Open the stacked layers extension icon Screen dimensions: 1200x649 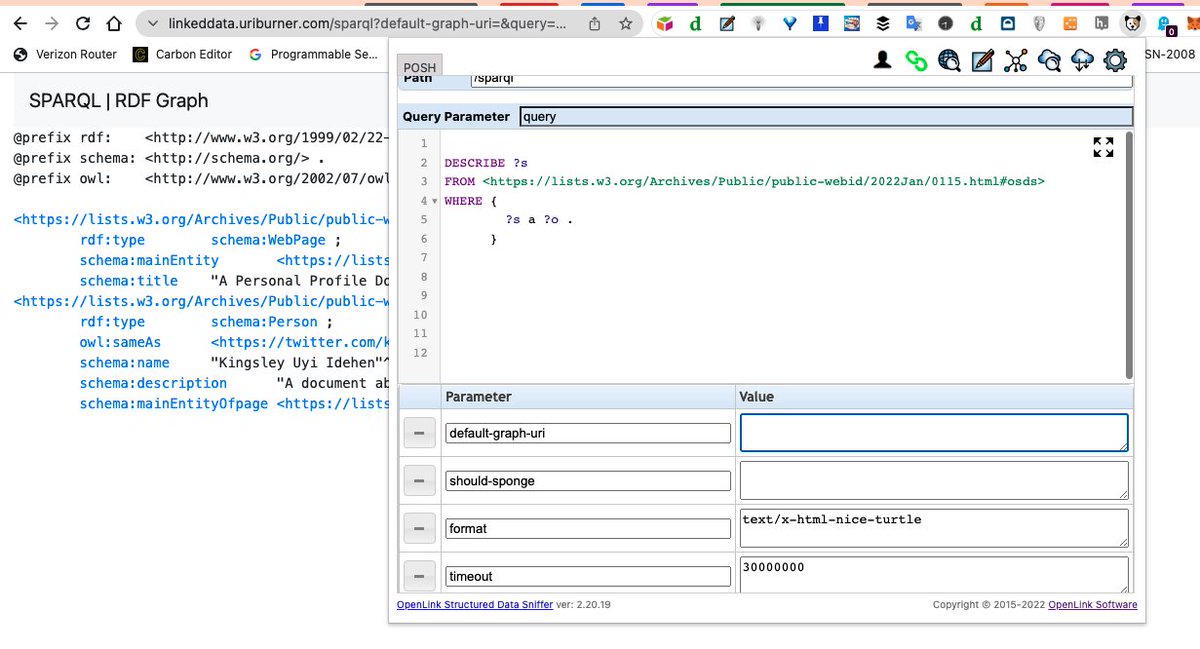[882, 23]
